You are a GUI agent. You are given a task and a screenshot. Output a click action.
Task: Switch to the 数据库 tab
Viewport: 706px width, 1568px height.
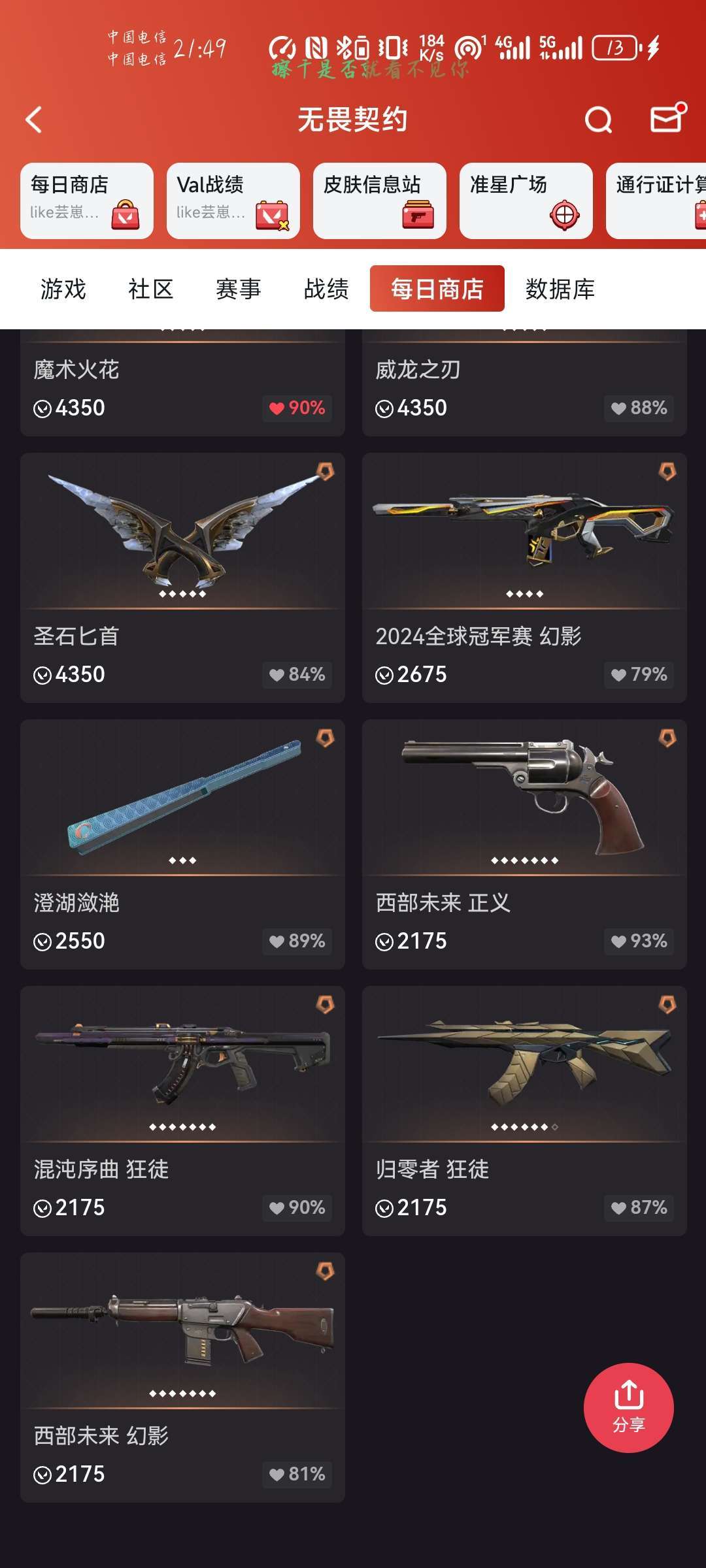pyautogui.click(x=560, y=289)
